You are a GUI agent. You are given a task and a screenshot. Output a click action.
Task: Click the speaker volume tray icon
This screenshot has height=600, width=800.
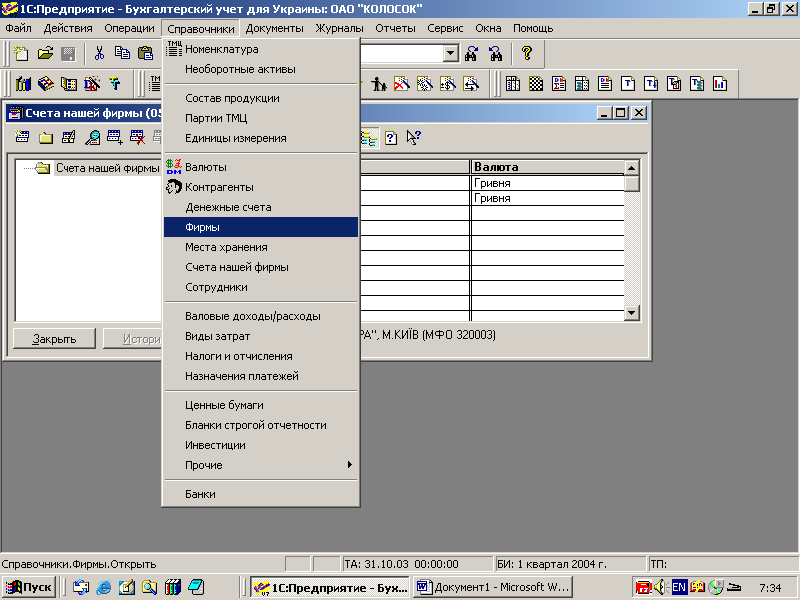661,587
